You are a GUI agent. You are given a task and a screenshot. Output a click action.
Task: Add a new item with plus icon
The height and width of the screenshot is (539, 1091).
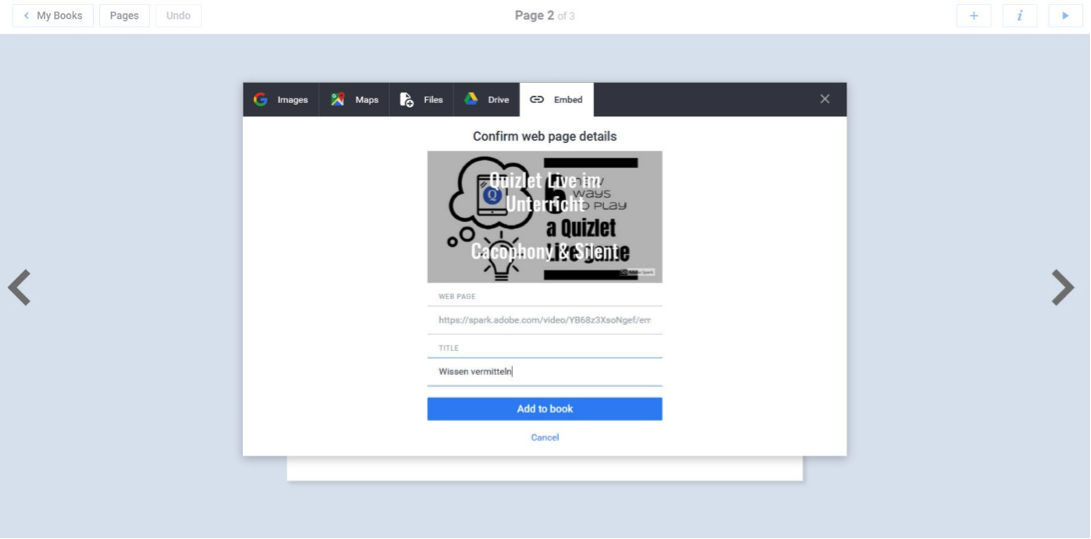(973, 15)
